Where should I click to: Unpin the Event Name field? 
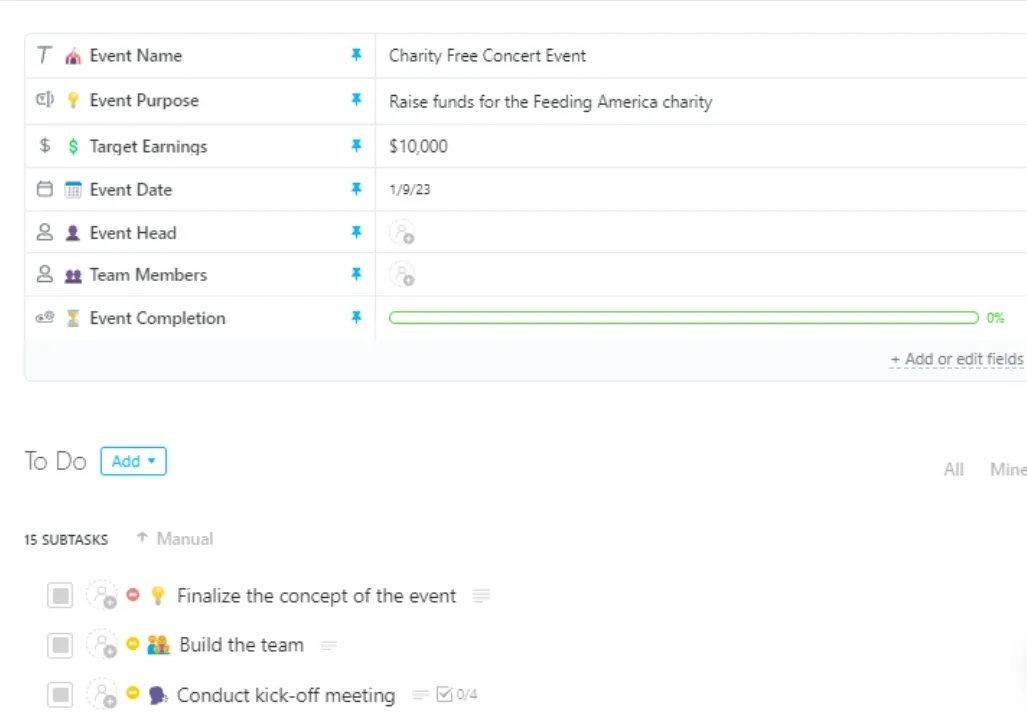coord(356,55)
